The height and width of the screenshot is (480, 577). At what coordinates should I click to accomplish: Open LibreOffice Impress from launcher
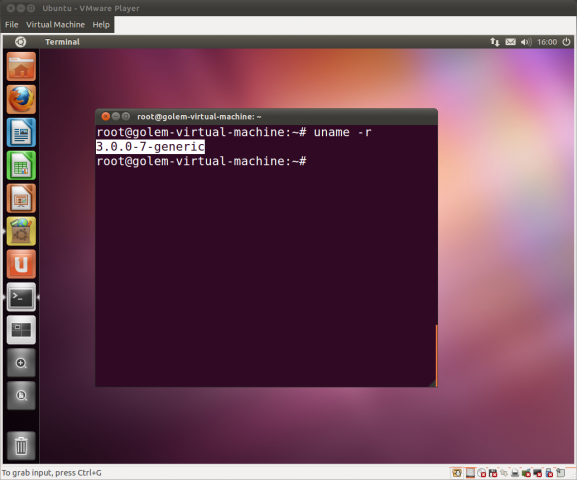21,198
